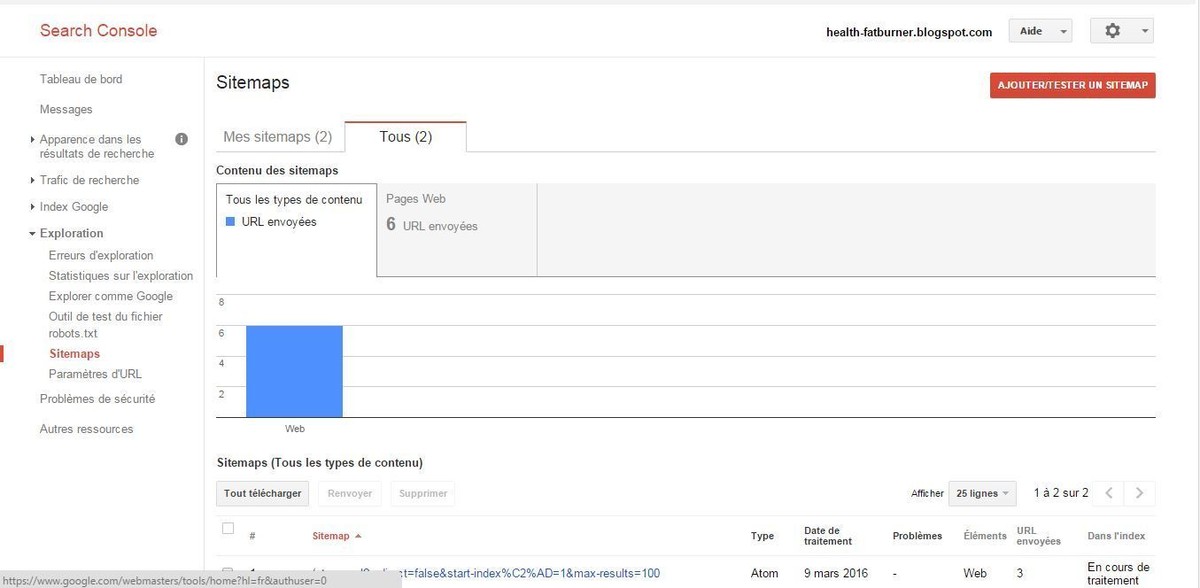Click the Search Console logo
Viewport: 1200px width, 588px height.
coord(98,31)
